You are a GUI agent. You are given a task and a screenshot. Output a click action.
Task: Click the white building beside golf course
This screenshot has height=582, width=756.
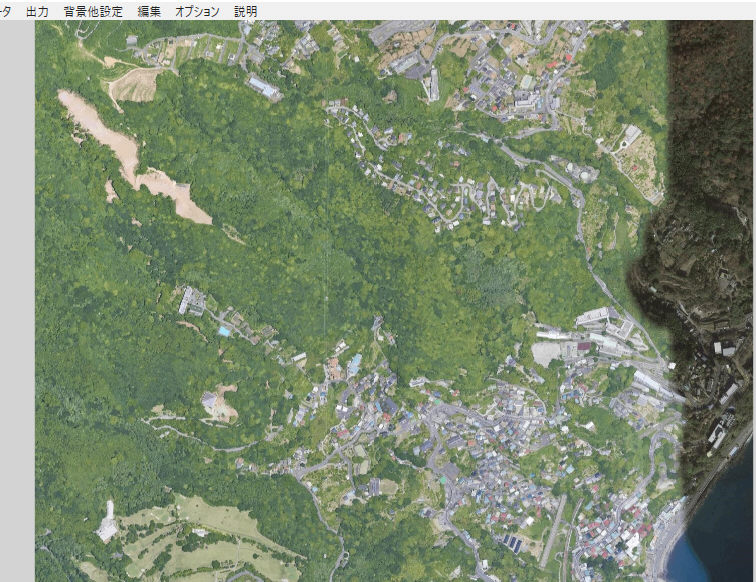tap(107, 524)
